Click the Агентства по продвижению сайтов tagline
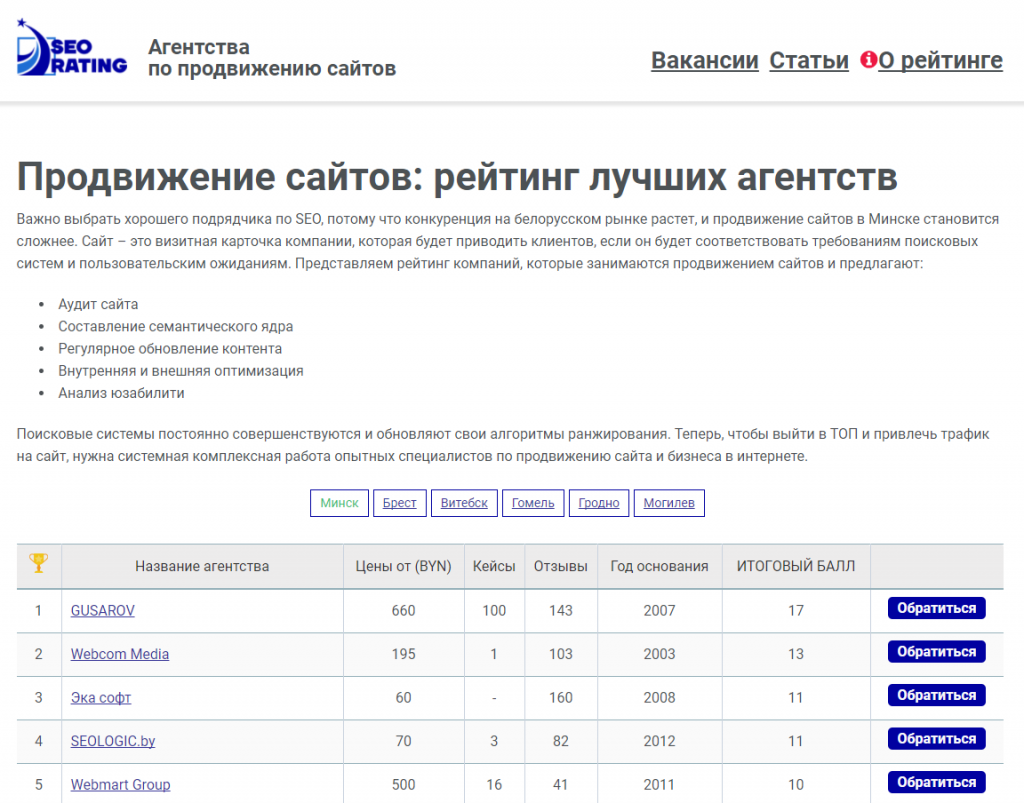This screenshot has width=1024, height=803. (272, 57)
